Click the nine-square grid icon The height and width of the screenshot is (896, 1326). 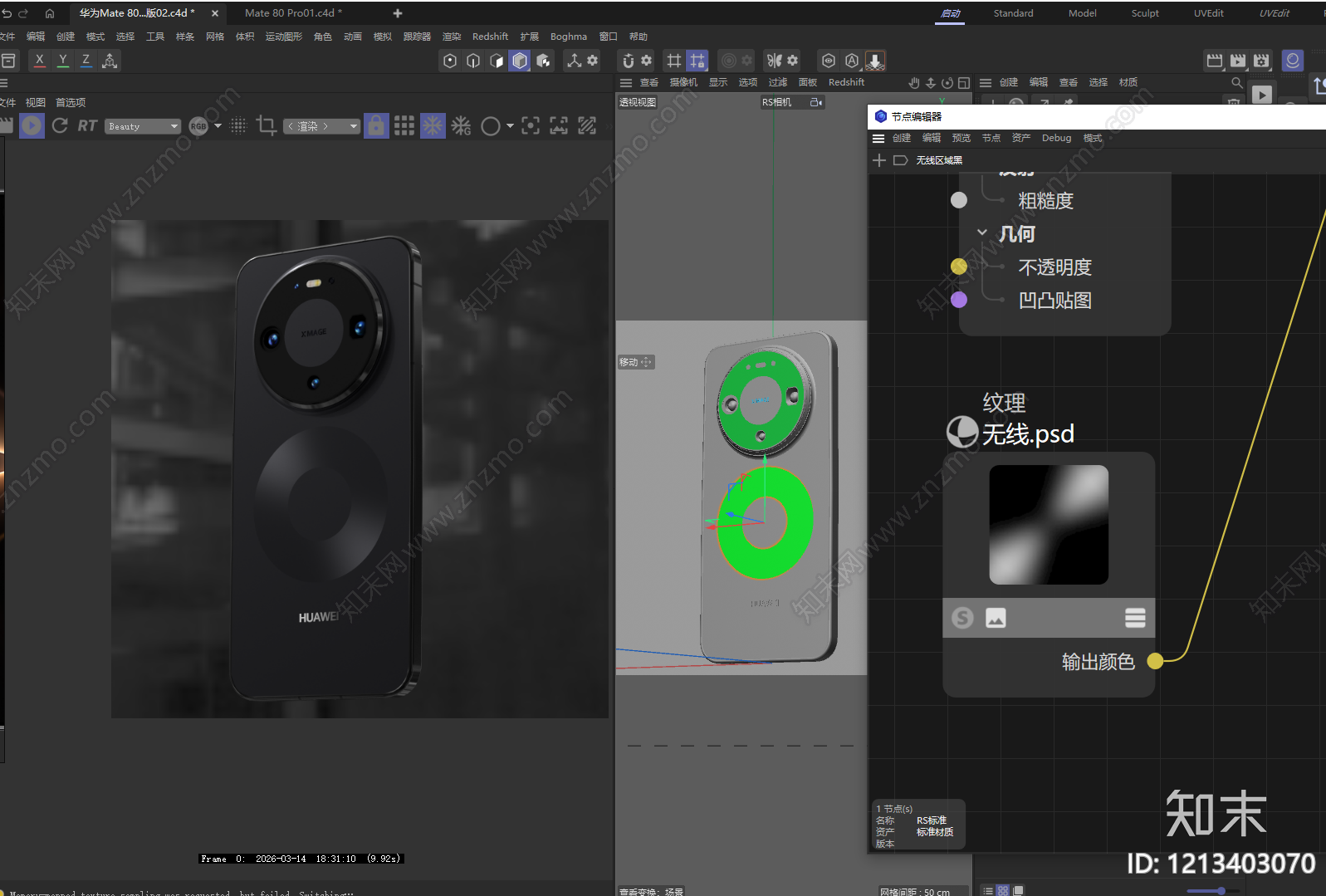tap(404, 125)
